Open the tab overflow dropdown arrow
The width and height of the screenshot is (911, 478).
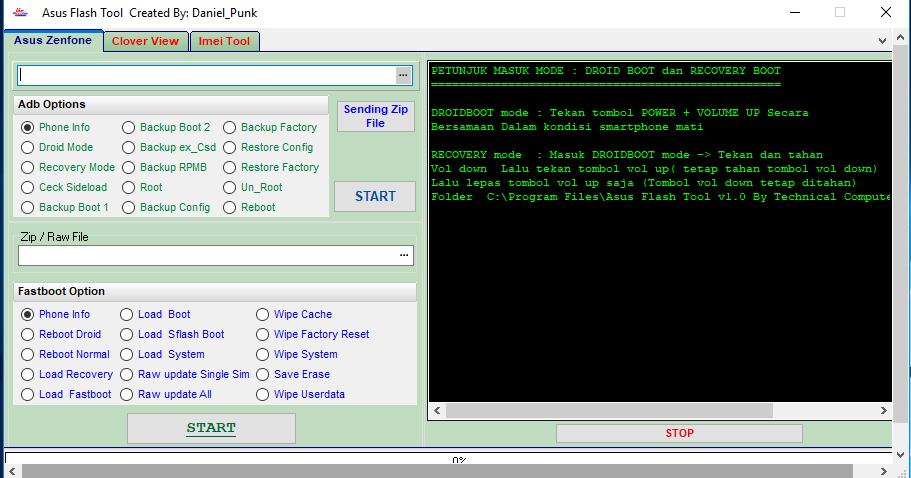[882, 41]
